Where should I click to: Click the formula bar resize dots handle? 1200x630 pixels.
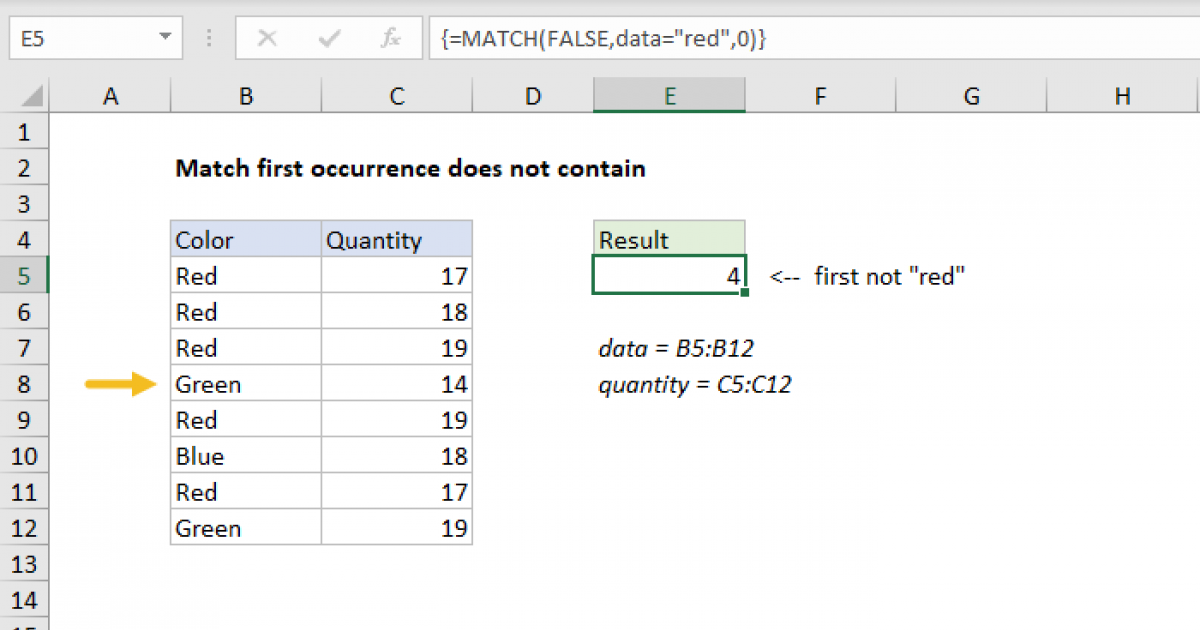coord(210,39)
